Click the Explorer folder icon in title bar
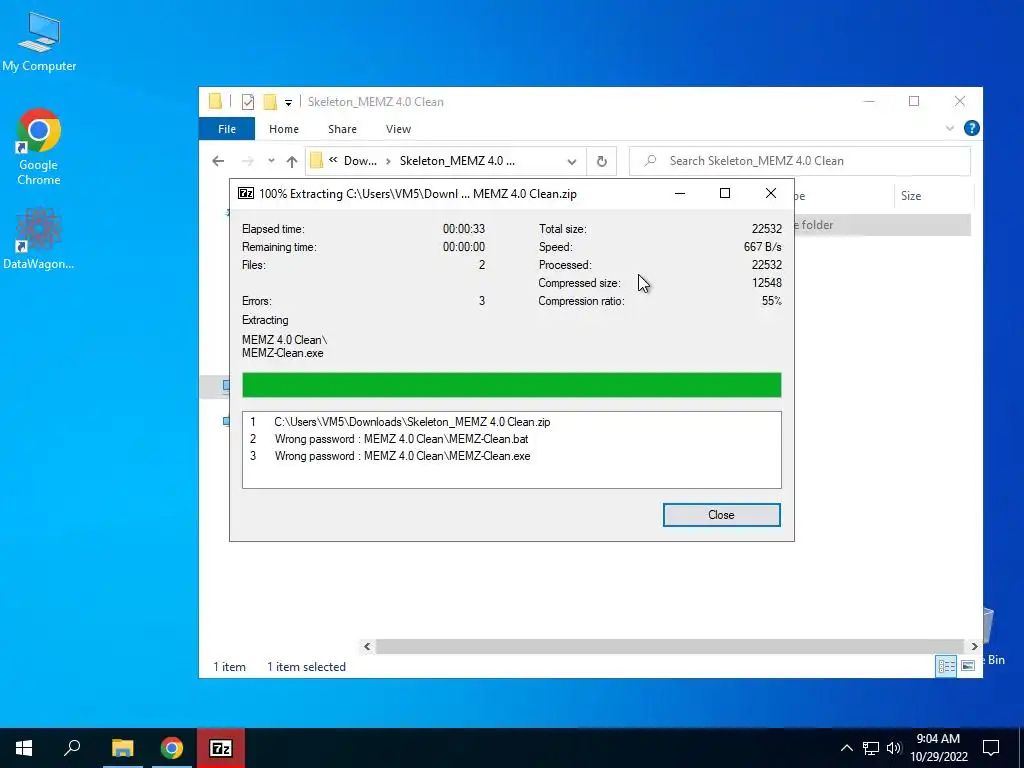1024x768 pixels. coord(215,101)
